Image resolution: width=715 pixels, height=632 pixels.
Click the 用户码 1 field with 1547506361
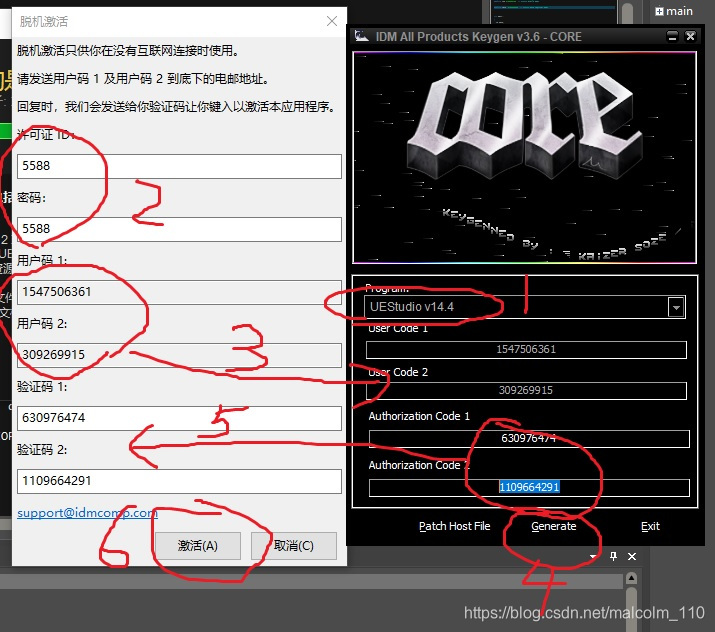(179, 292)
